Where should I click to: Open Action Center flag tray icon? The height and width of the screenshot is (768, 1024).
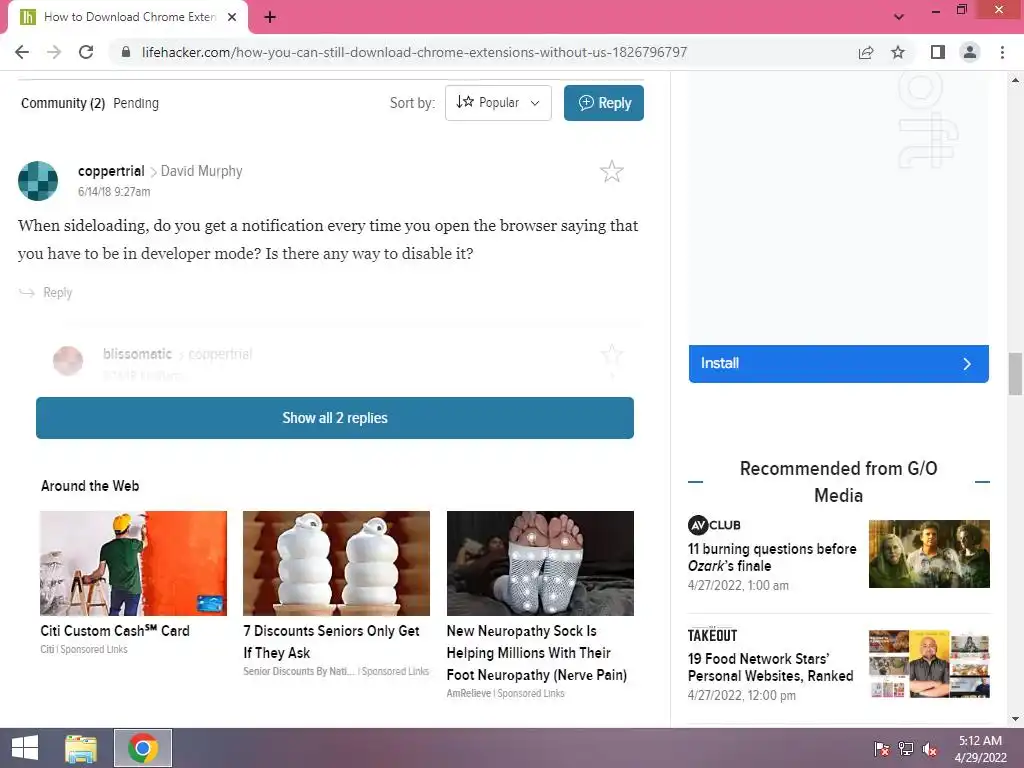882,748
